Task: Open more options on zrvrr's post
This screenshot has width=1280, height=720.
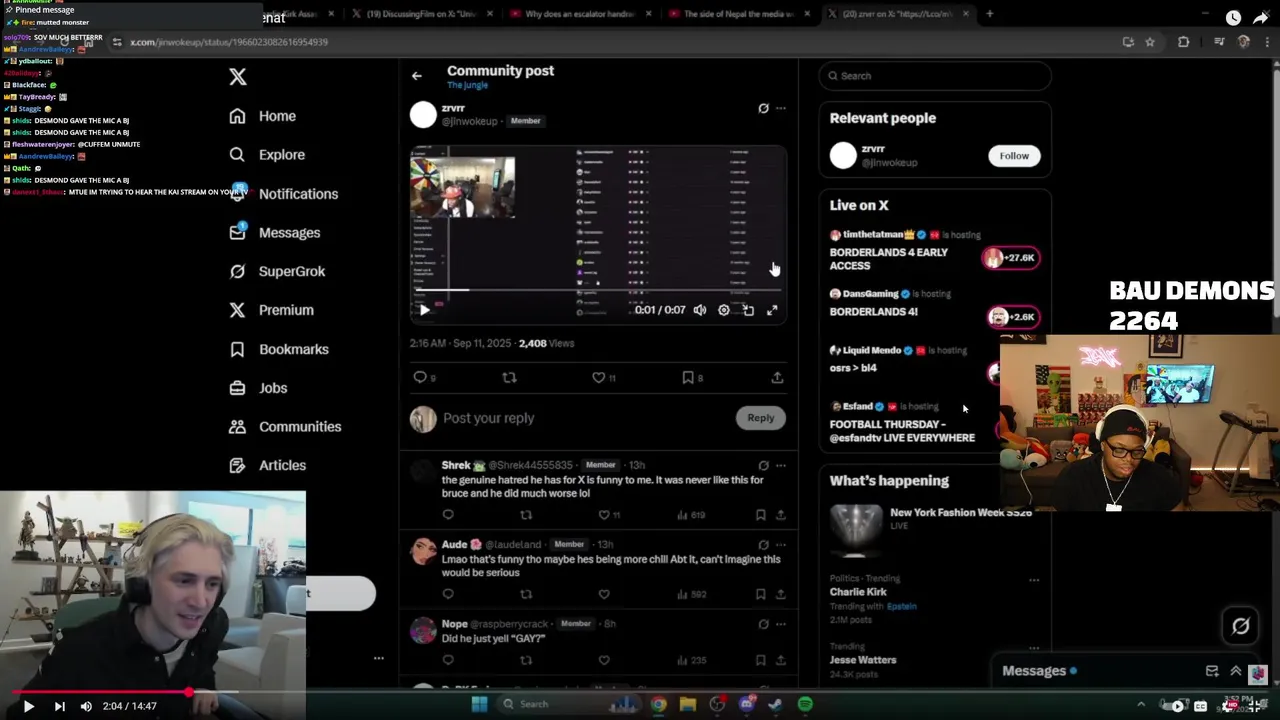Action: (781, 108)
